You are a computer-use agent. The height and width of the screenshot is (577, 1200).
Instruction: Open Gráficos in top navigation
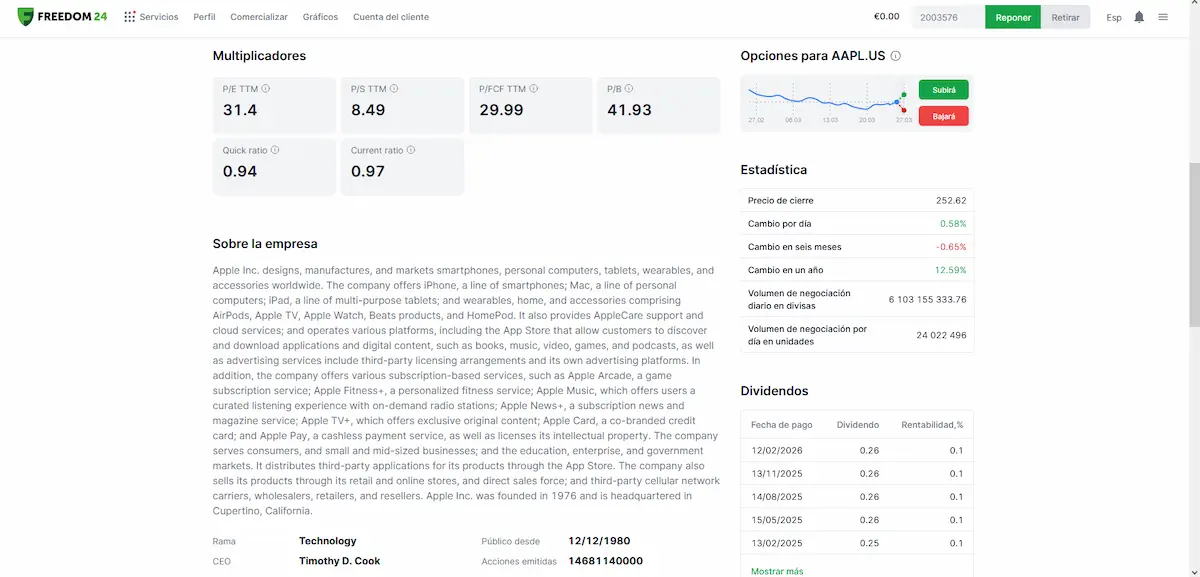tap(320, 17)
